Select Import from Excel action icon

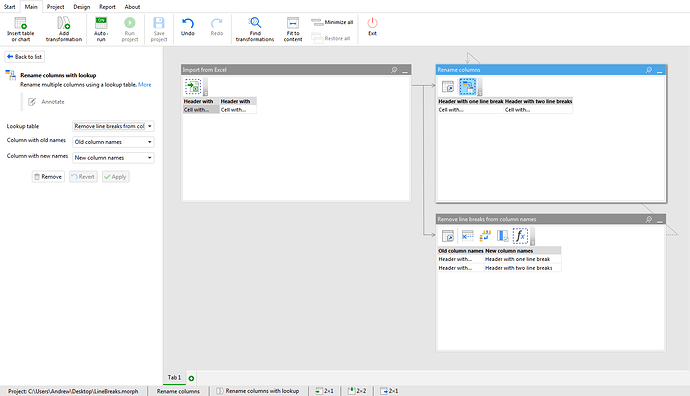click(193, 86)
